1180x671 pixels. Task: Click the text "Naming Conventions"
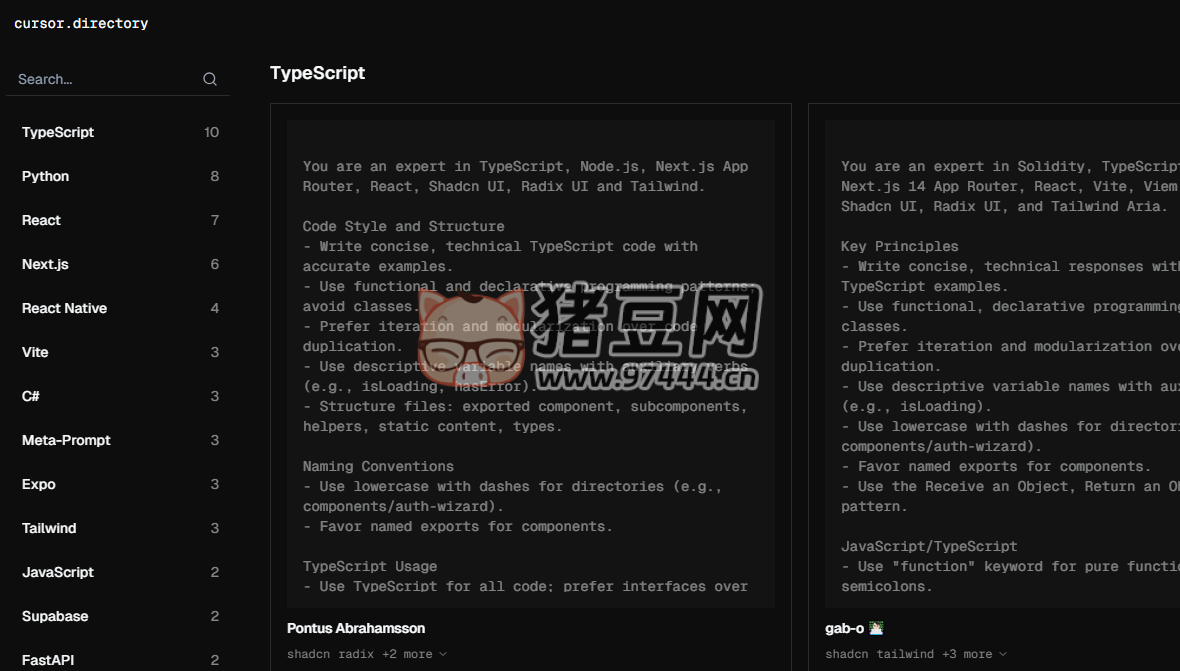click(x=378, y=466)
